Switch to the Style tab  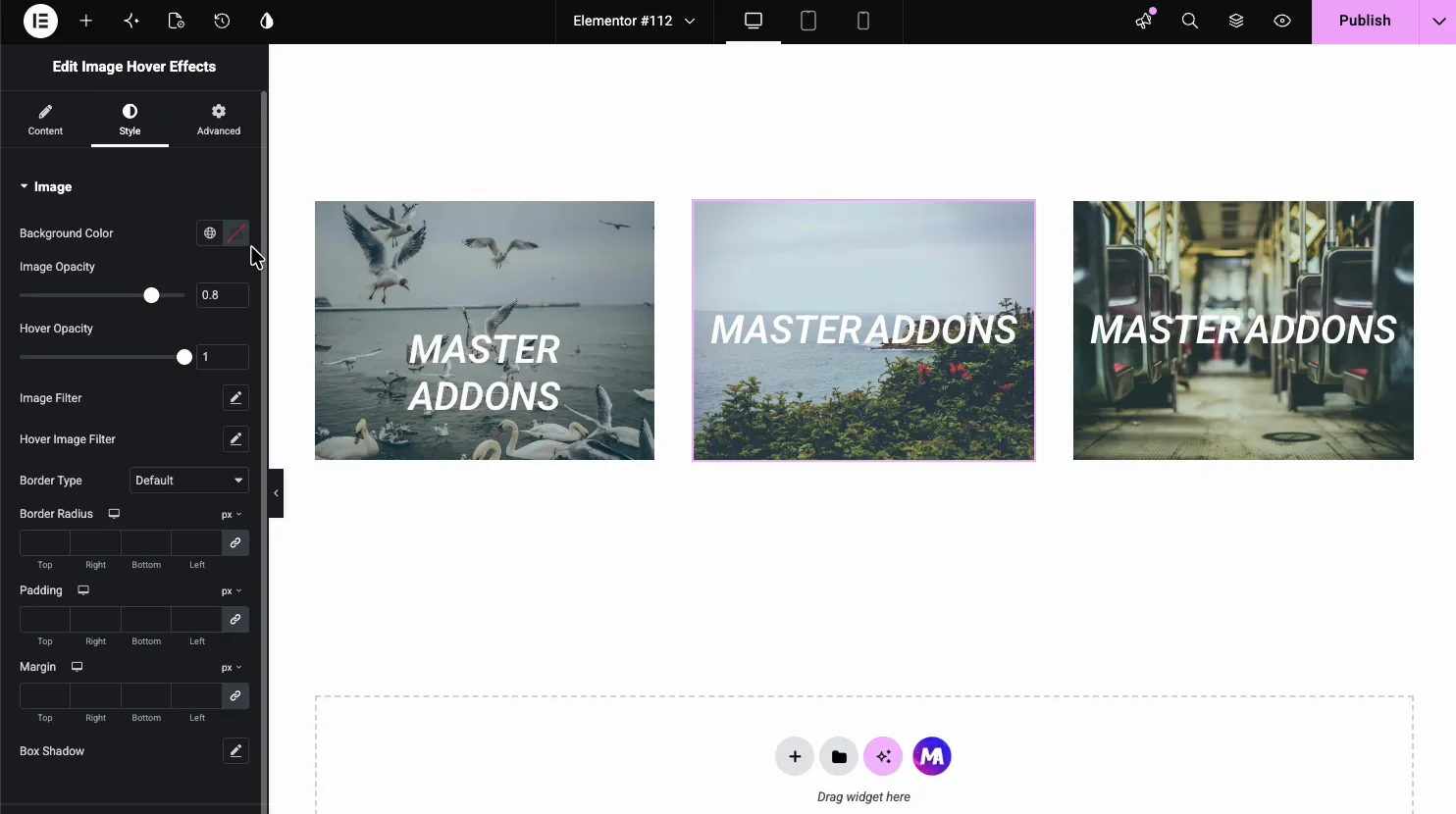[130, 120]
